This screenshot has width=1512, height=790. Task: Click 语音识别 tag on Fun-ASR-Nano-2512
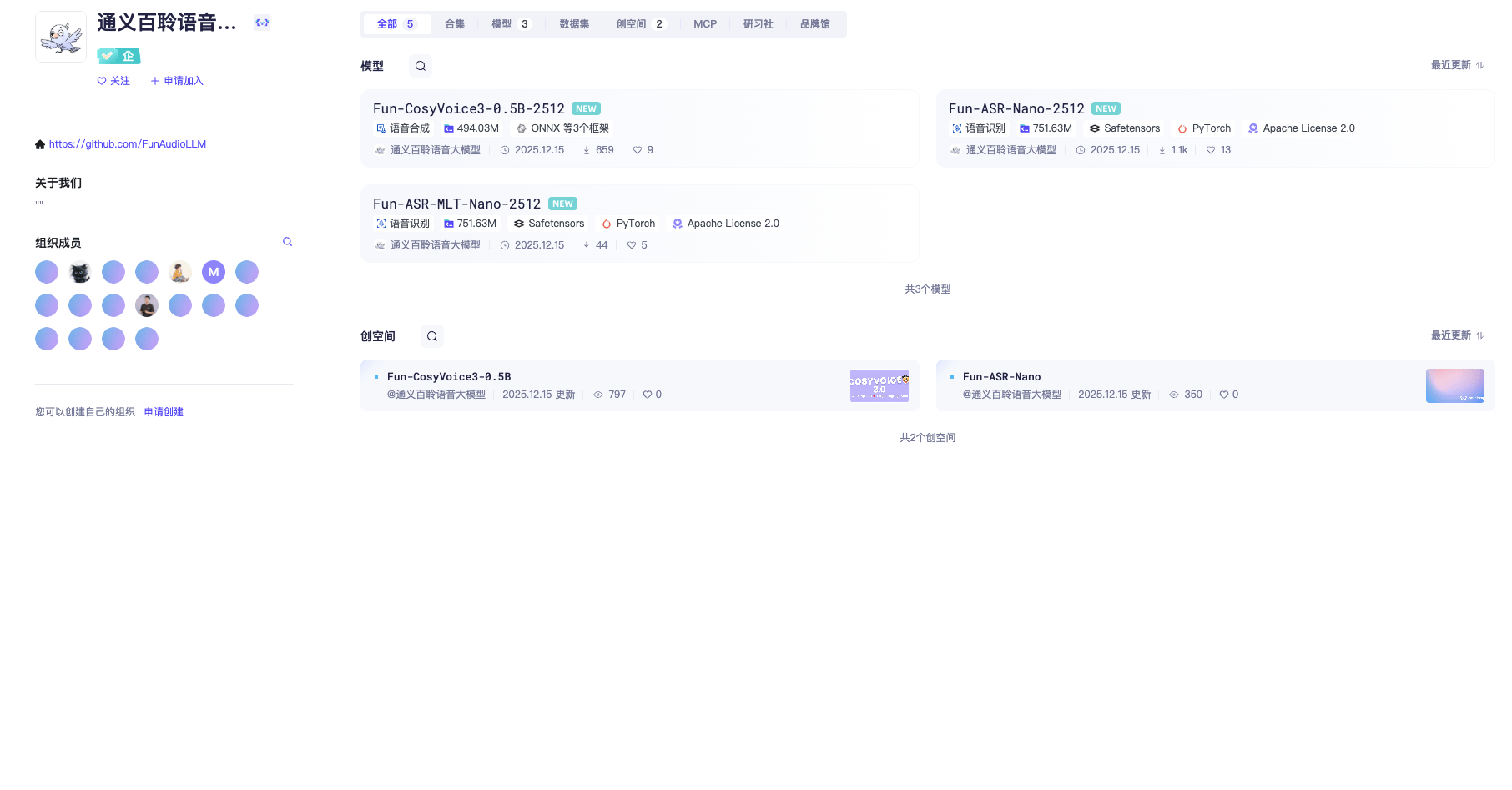tap(978, 128)
